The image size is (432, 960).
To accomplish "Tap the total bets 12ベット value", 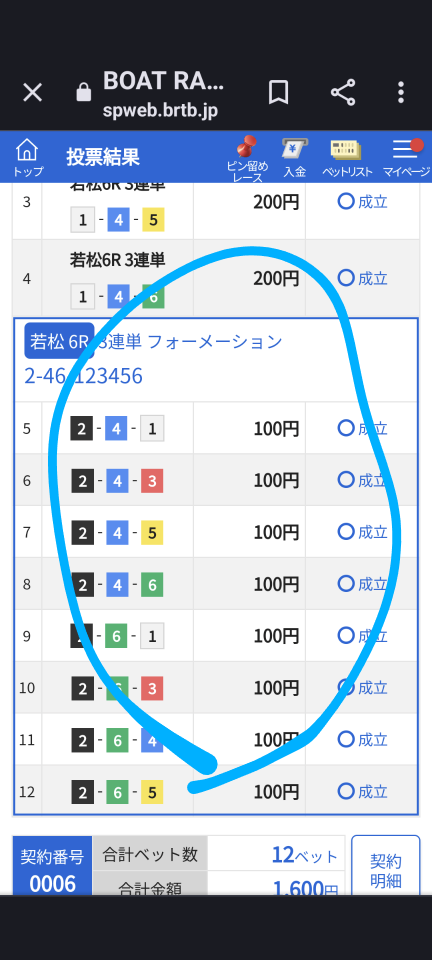I will (304, 855).
